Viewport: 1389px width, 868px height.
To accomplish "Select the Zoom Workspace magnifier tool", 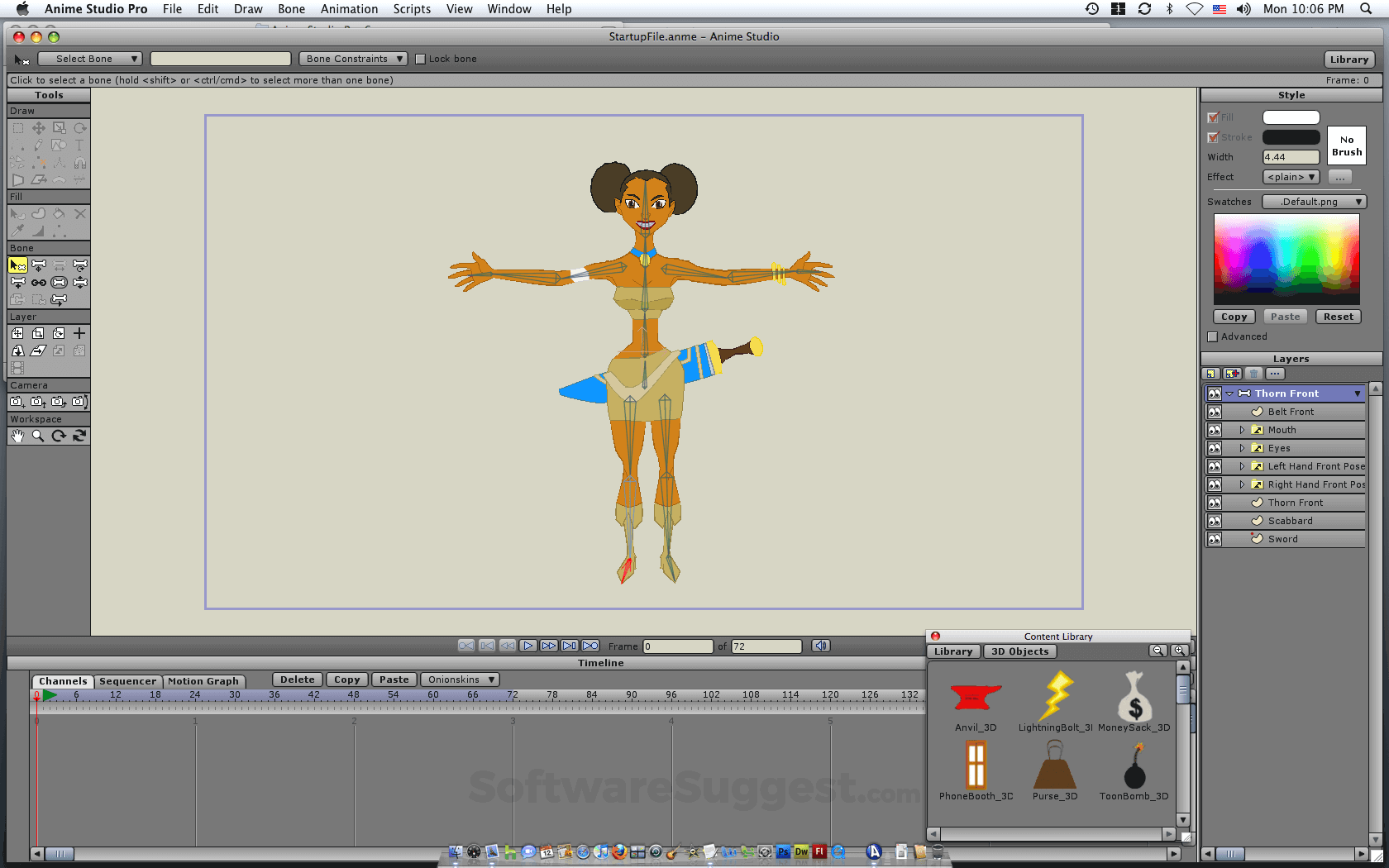I will pyautogui.click(x=38, y=436).
